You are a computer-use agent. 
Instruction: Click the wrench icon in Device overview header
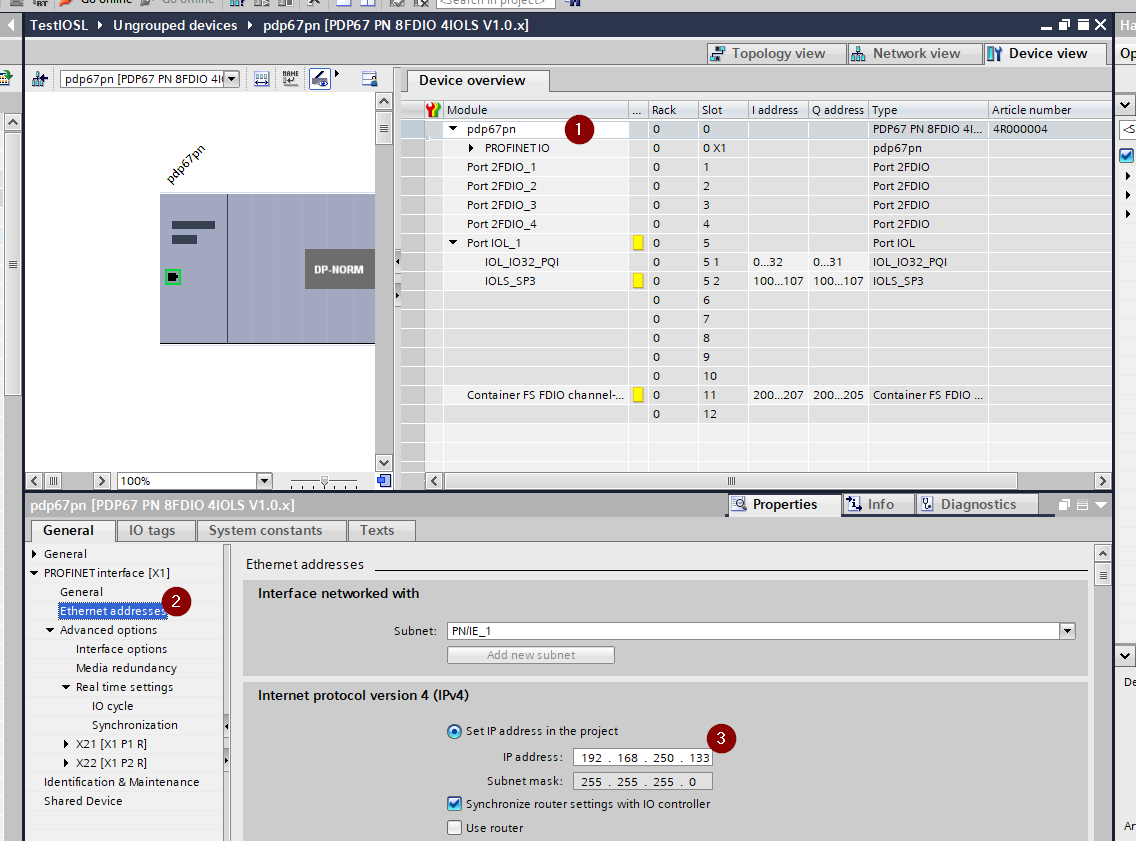point(433,109)
